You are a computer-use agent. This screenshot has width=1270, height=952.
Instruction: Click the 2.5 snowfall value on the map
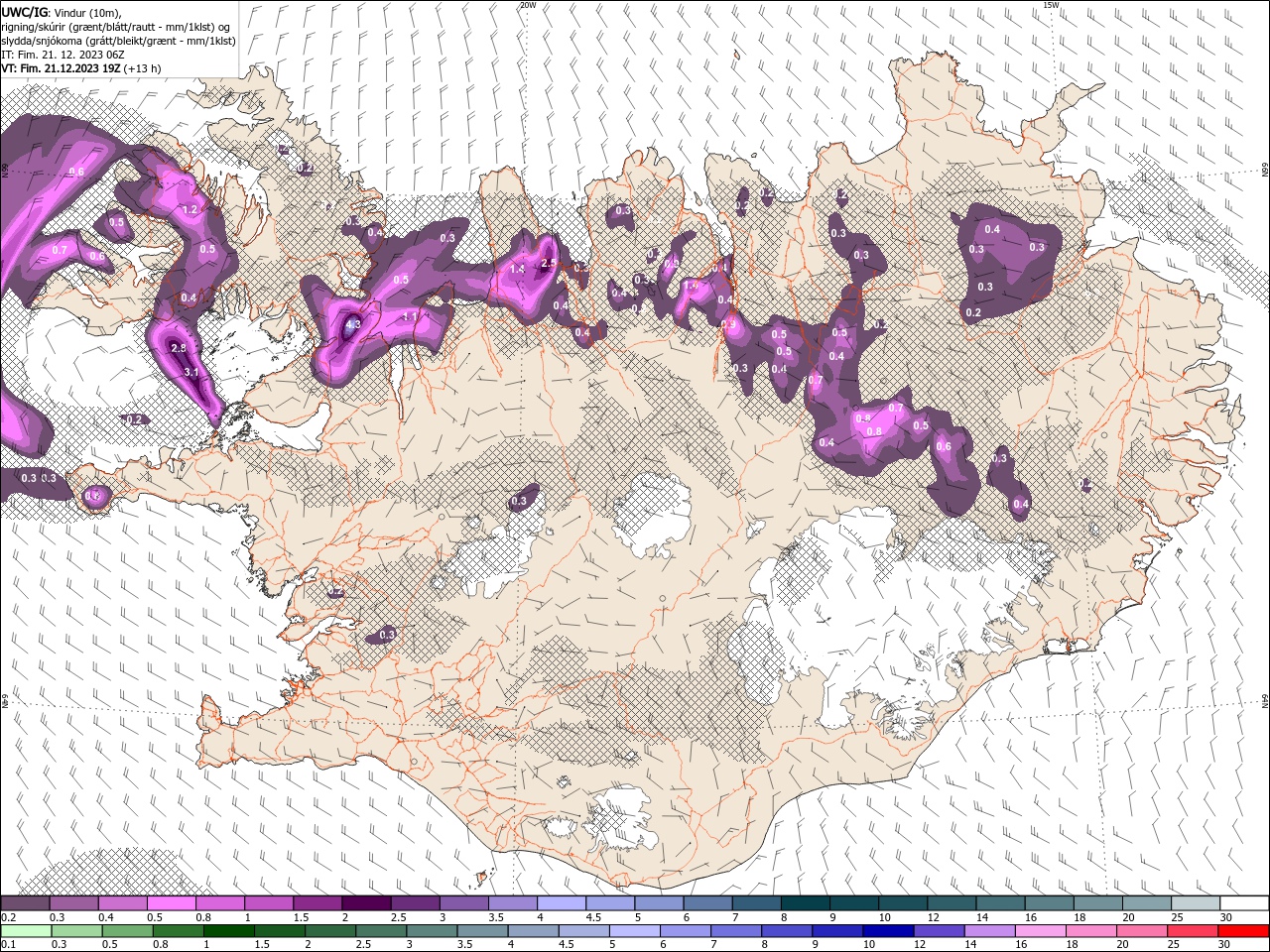coord(549,264)
